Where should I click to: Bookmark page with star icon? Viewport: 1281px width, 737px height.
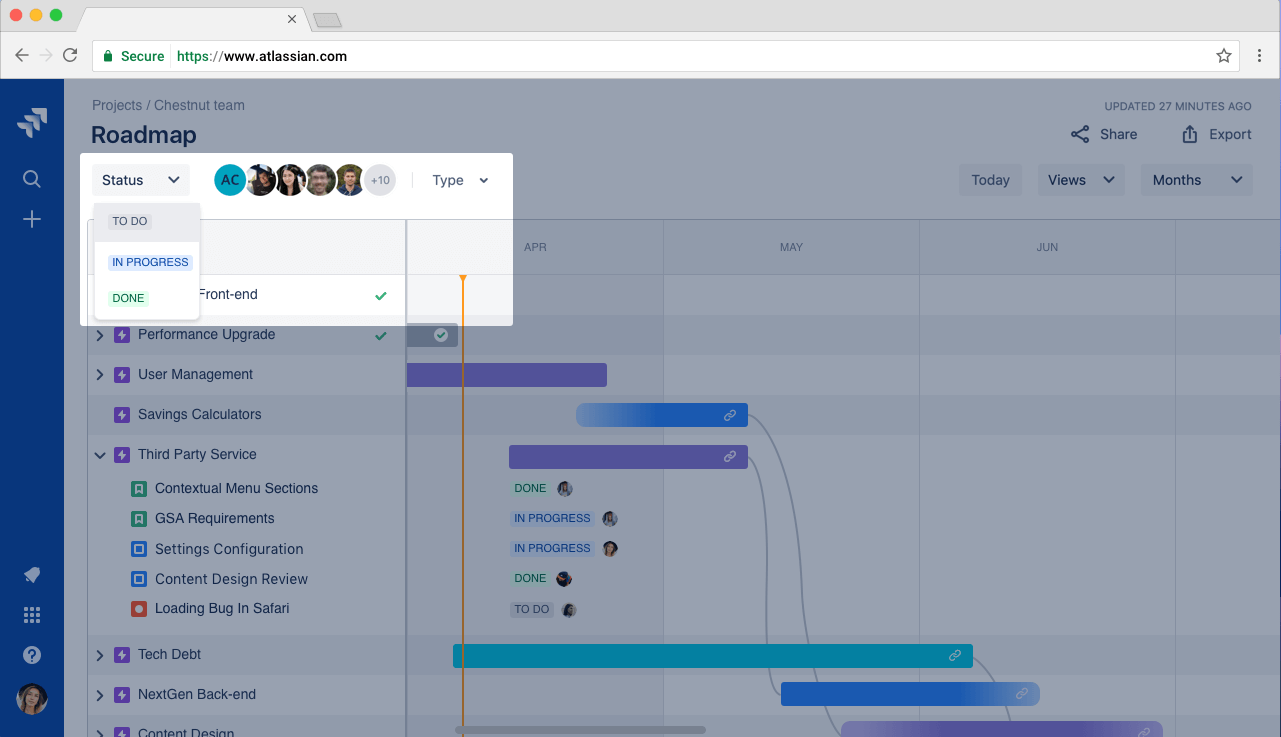pyautogui.click(x=1224, y=56)
